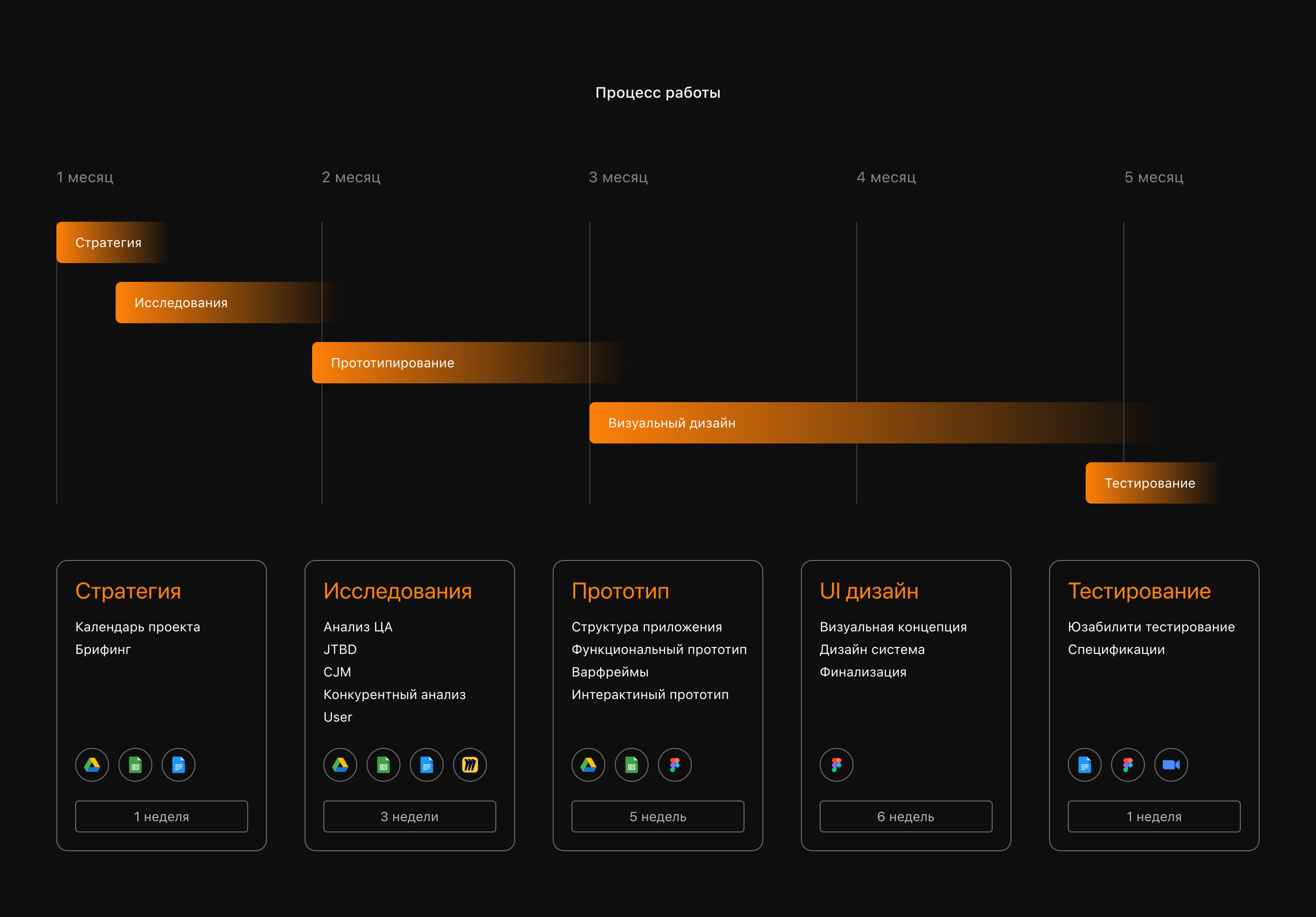The width and height of the screenshot is (1316, 917).
Task: Click the '6 недель' duration button
Action: pyautogui.click(x=906, y=816)
